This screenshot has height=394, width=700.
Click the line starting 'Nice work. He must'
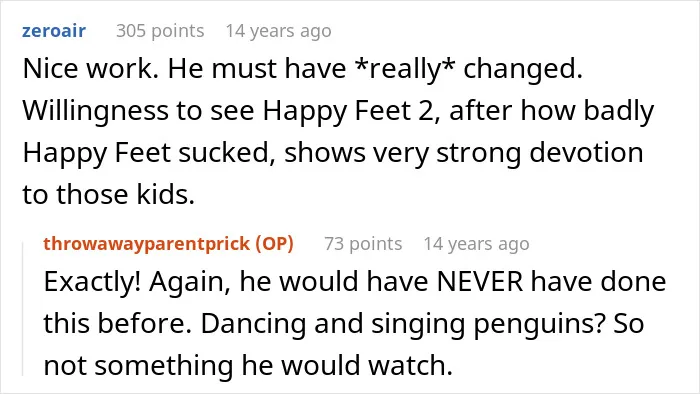point(303,69)
